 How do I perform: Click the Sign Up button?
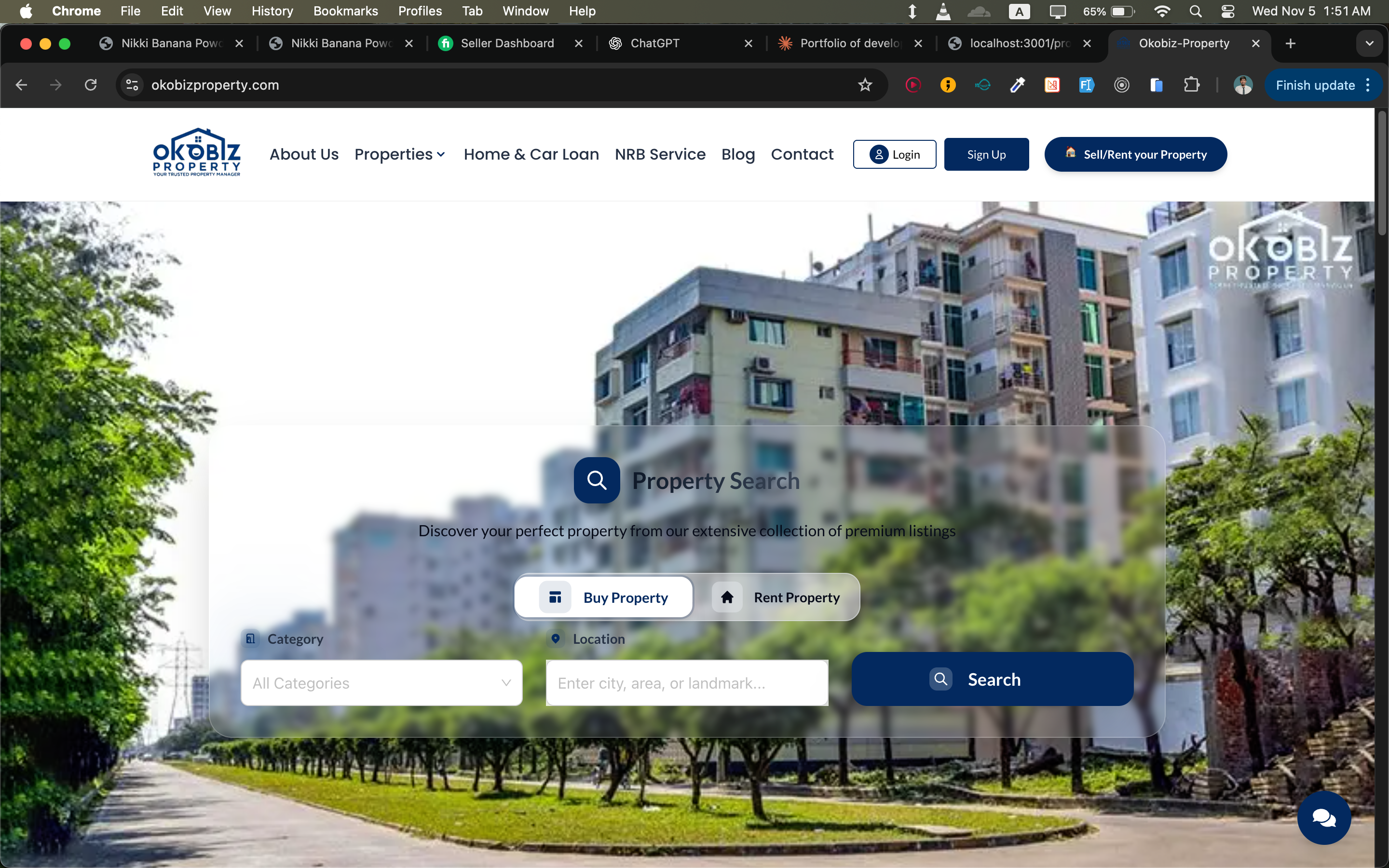point(986,154)
